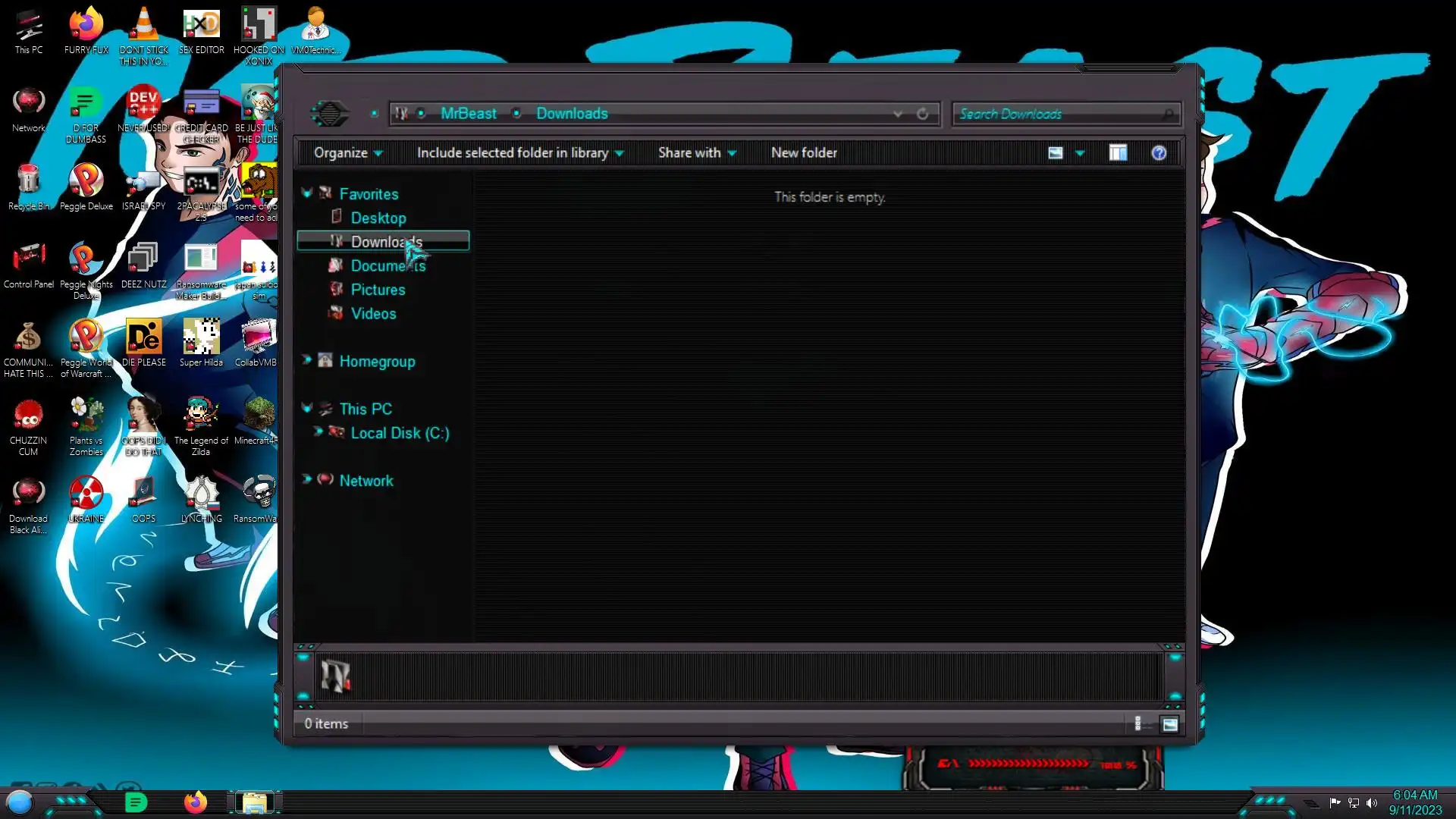Toggle the preview pane icon
Viewport: 1456px width, 819px height.
point(1118,153)
